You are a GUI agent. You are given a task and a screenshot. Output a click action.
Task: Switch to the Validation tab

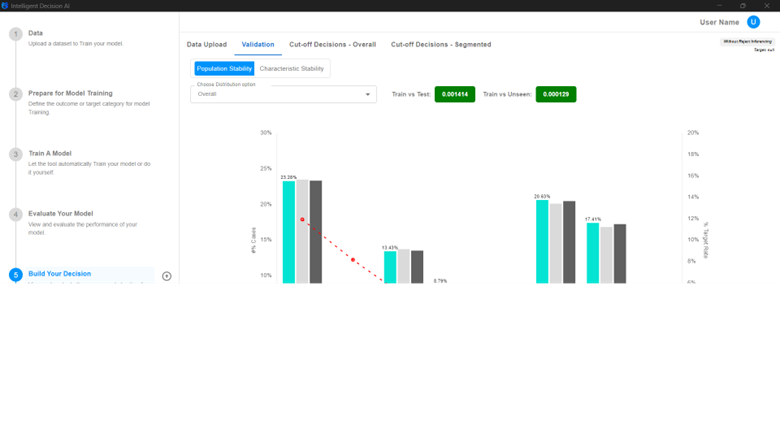[x=258, y=44]
